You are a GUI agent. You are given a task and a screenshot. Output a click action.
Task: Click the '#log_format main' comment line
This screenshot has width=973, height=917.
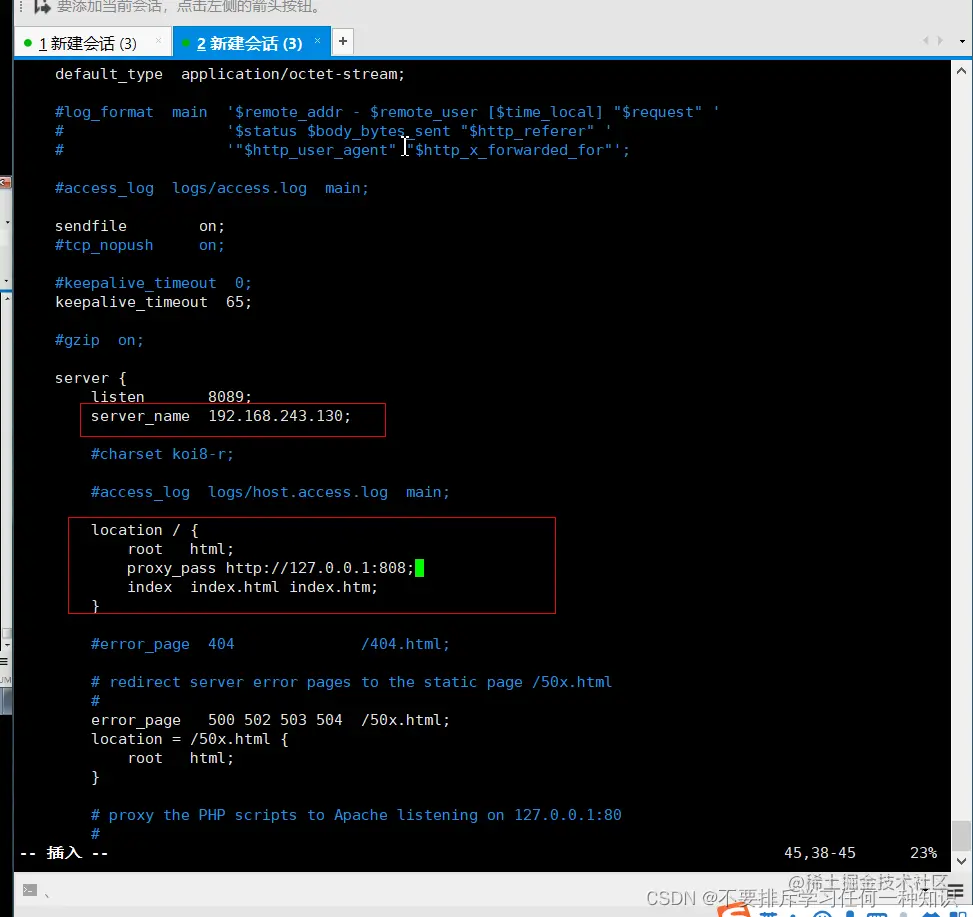tap(387, 112)
